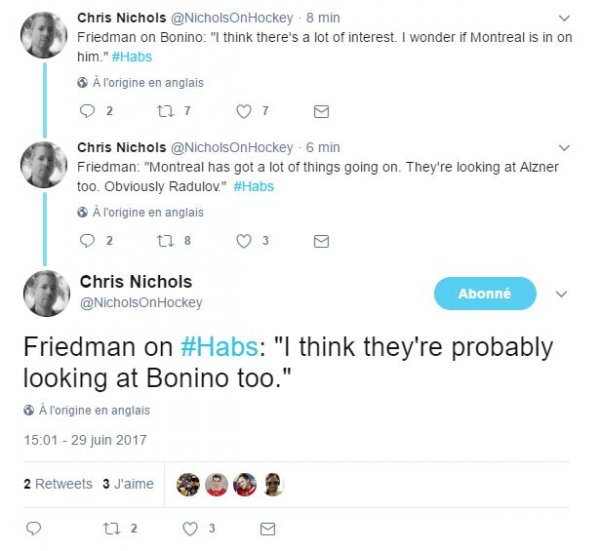
Task: Open the #Habs hashtag in main tweet
Action: pyautogui.click(x=218, y=347)
